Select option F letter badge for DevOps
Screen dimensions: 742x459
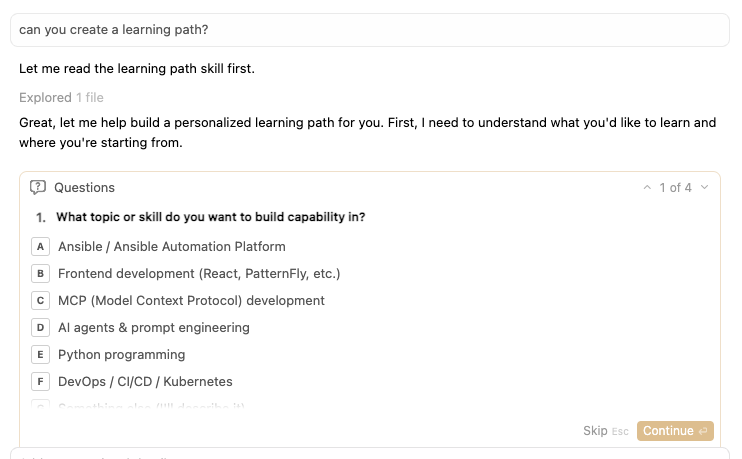pyautogui.click(x=41, y=381)
